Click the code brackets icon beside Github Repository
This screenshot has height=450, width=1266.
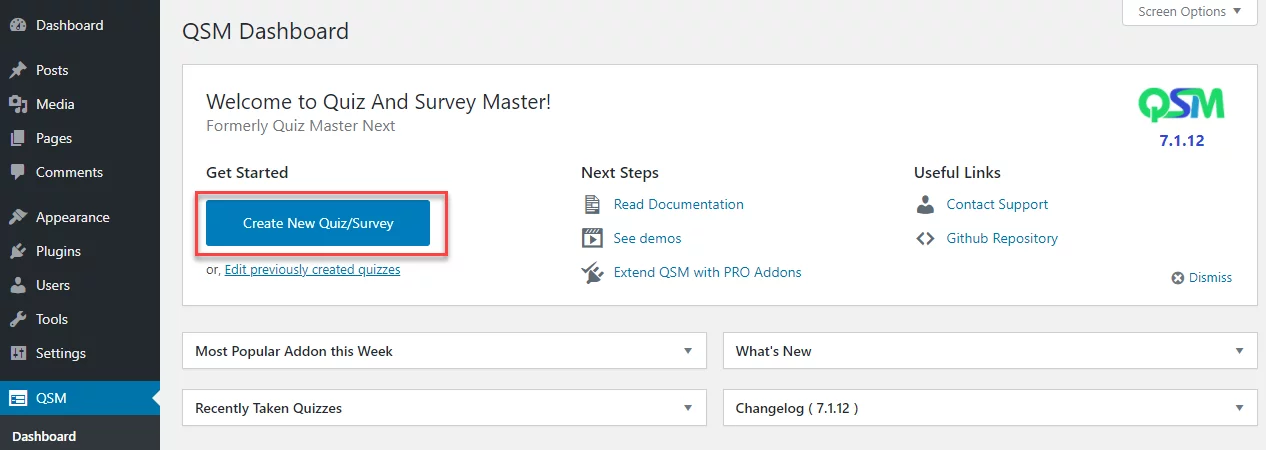click(x=925, y=238)
